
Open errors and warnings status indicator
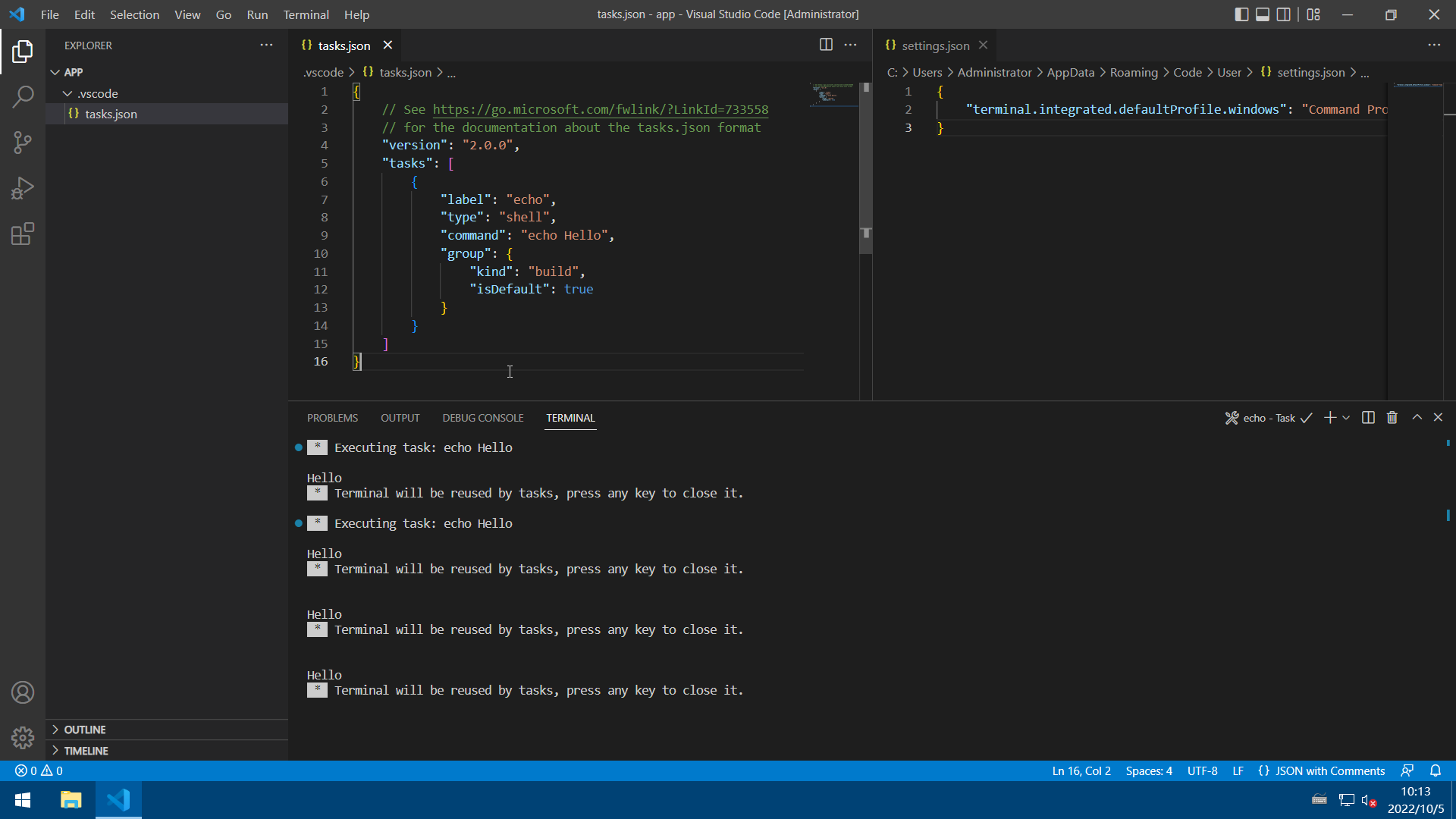[39, 770]
